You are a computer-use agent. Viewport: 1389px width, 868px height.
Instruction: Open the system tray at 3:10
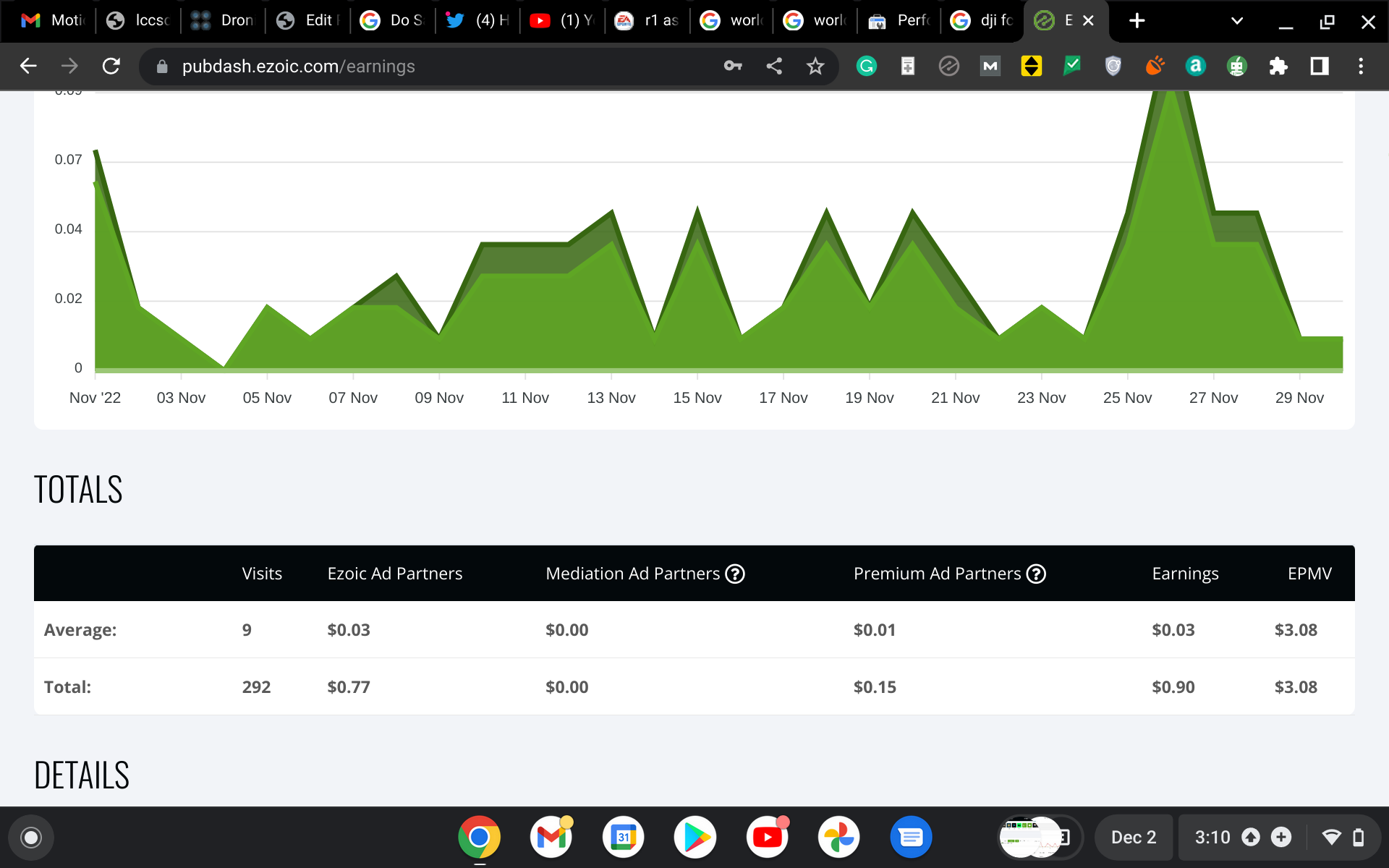[1280, 838]
